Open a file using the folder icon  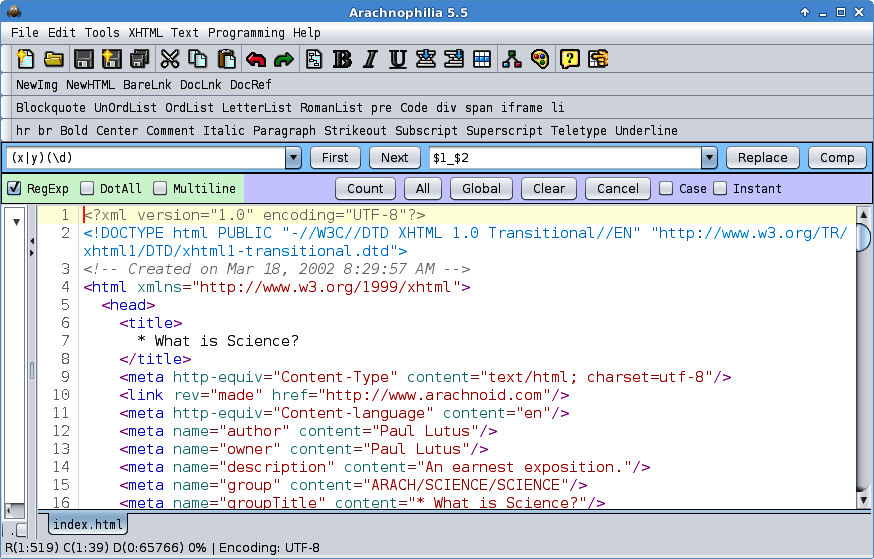pos(54,59)
